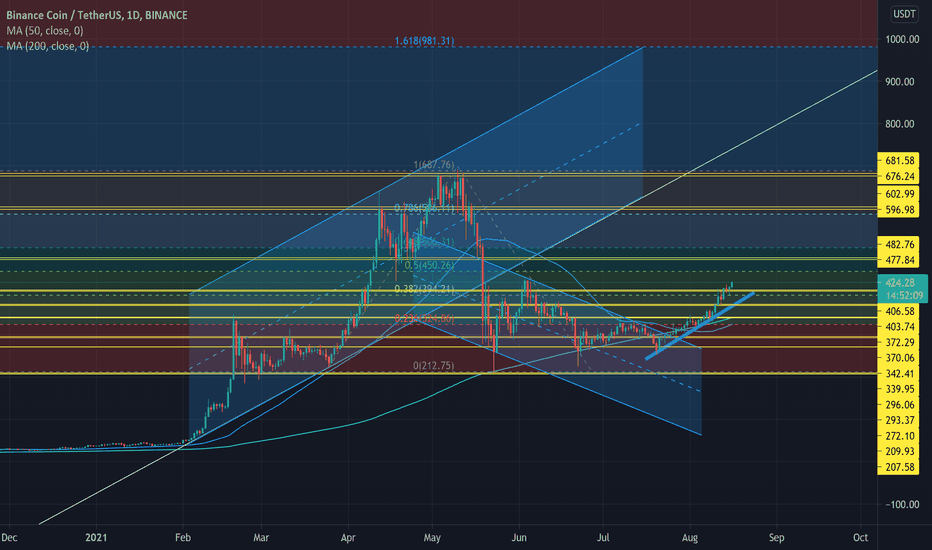932x550 pixels.
Task: Select the MA (200, close, 0) indicator label
Action: pyautogui.click(x=48, y=46)
